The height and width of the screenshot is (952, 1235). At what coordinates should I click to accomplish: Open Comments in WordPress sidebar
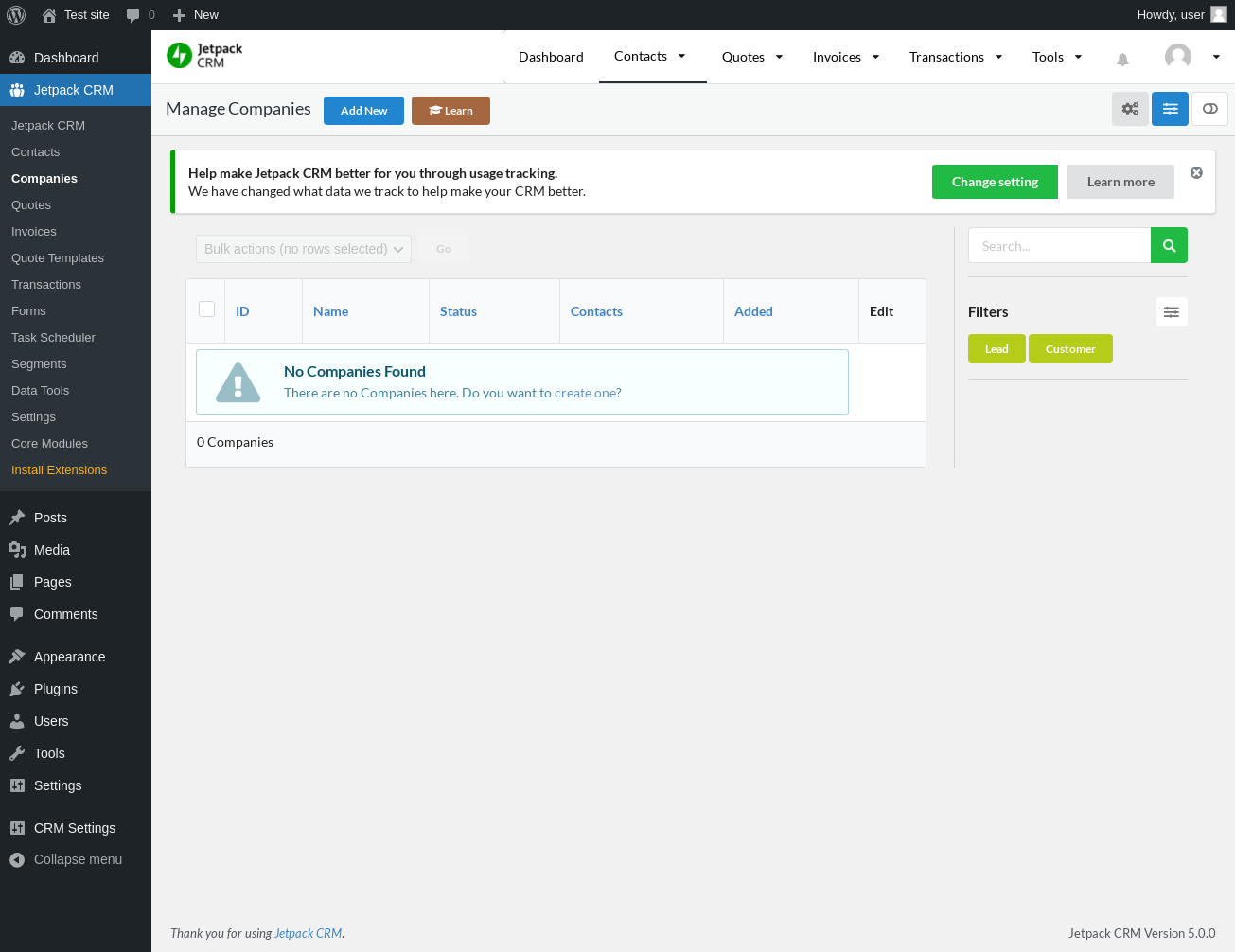76,614
